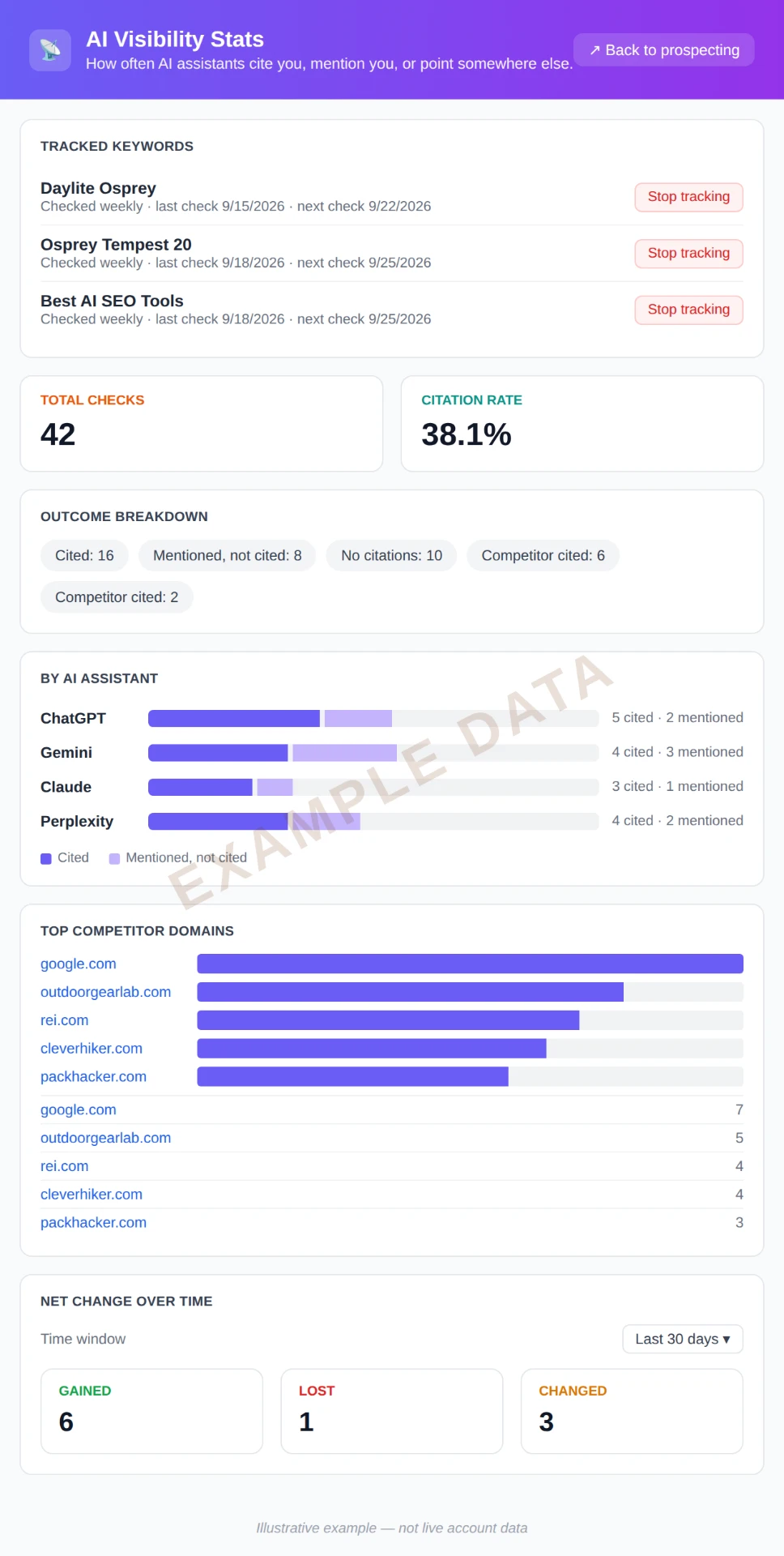Click the Lost 1 card
The height and width of the screenshot is (1556, 784).
point(392,1411)
